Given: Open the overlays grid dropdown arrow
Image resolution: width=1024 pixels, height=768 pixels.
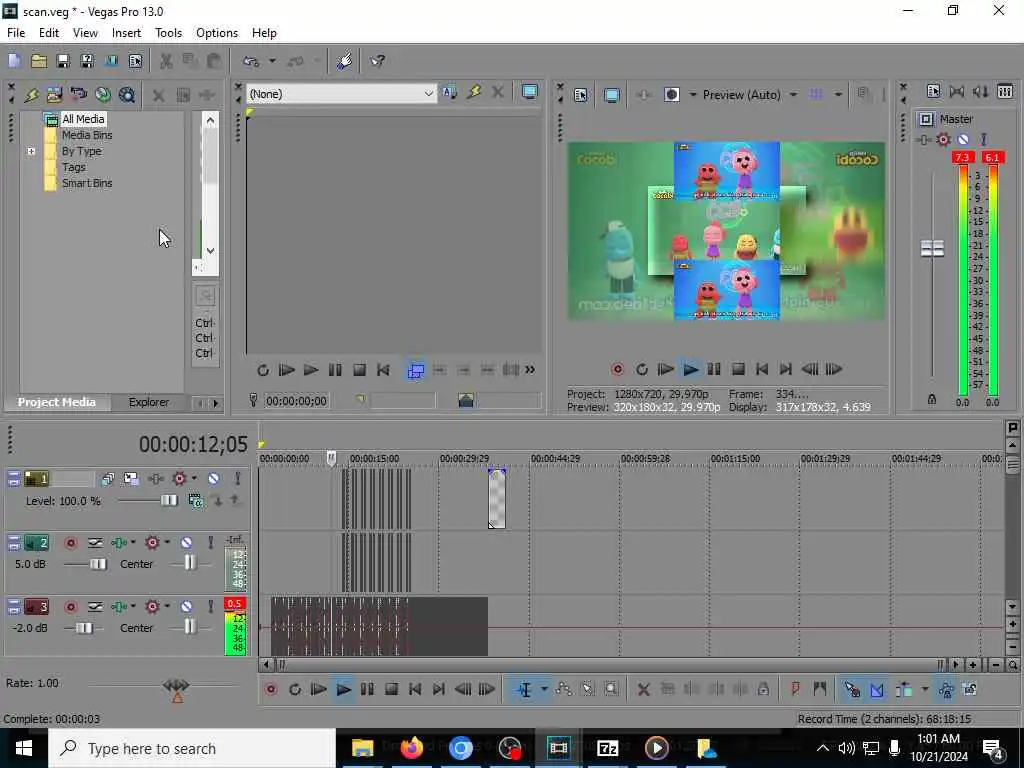Looking at the screenshot, I should 838,95.
